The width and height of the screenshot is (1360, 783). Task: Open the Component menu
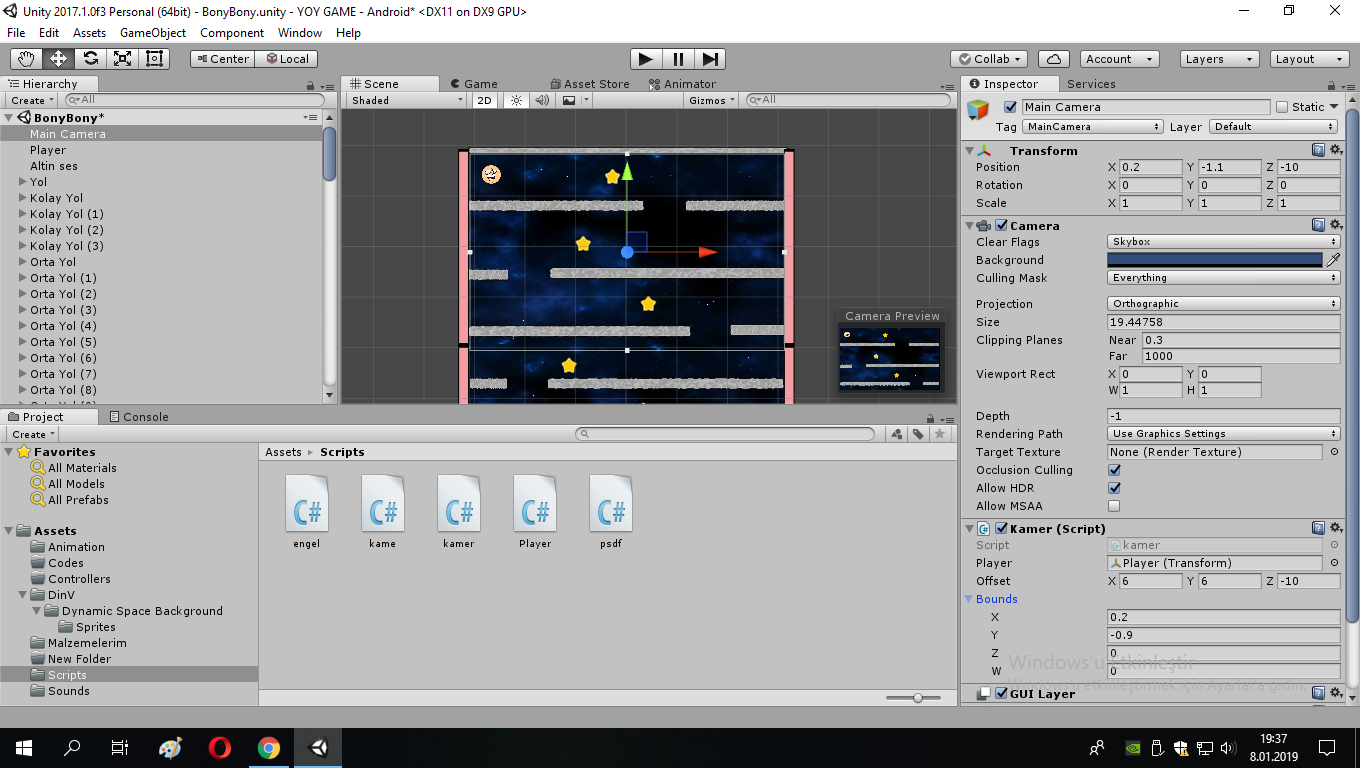click(x=232, y=33)
